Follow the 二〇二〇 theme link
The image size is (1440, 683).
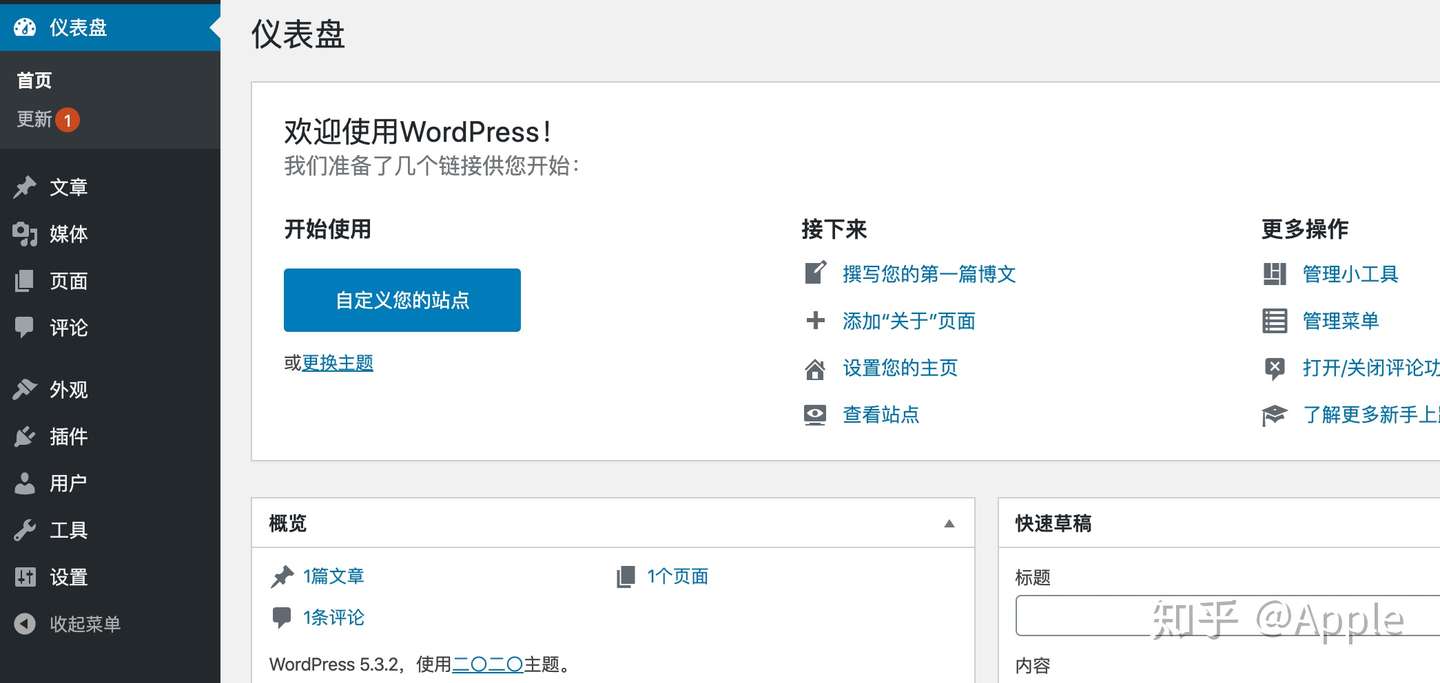(488, 664)
